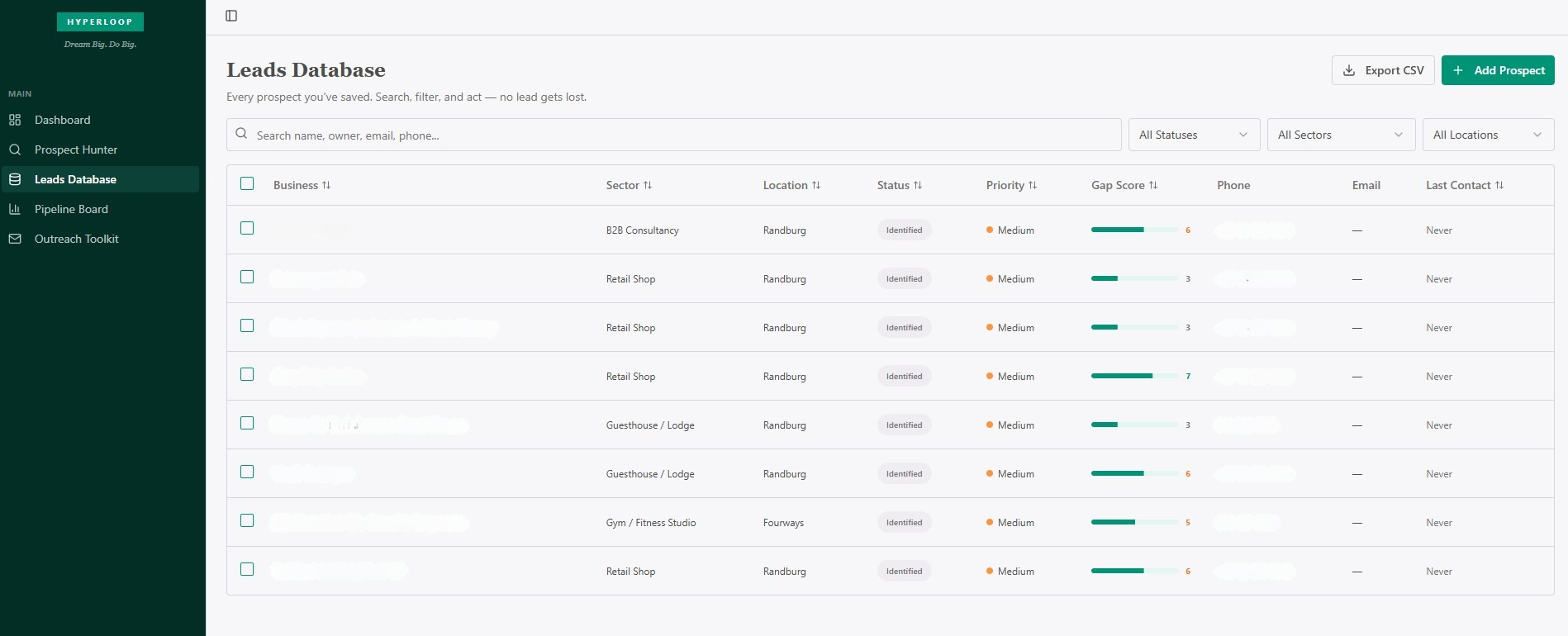The image size is (1568, 636).
Task: Toggle the sidebar collapse icon
Action: click(x=231, y=16)
